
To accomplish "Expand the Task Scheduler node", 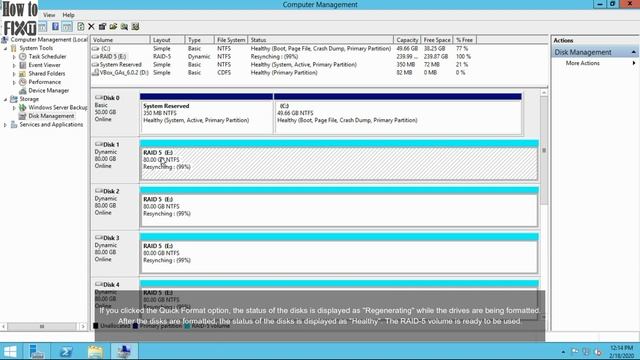I will 14,57.
